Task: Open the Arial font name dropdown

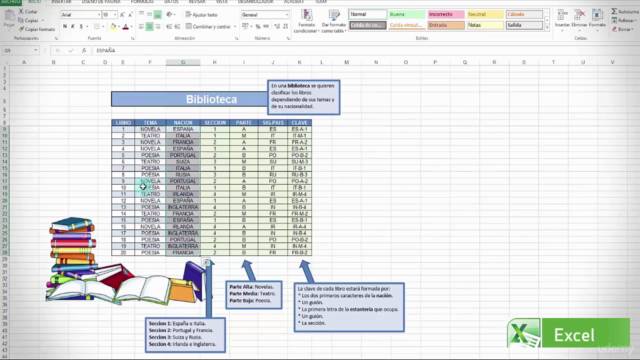Action: 99,15
